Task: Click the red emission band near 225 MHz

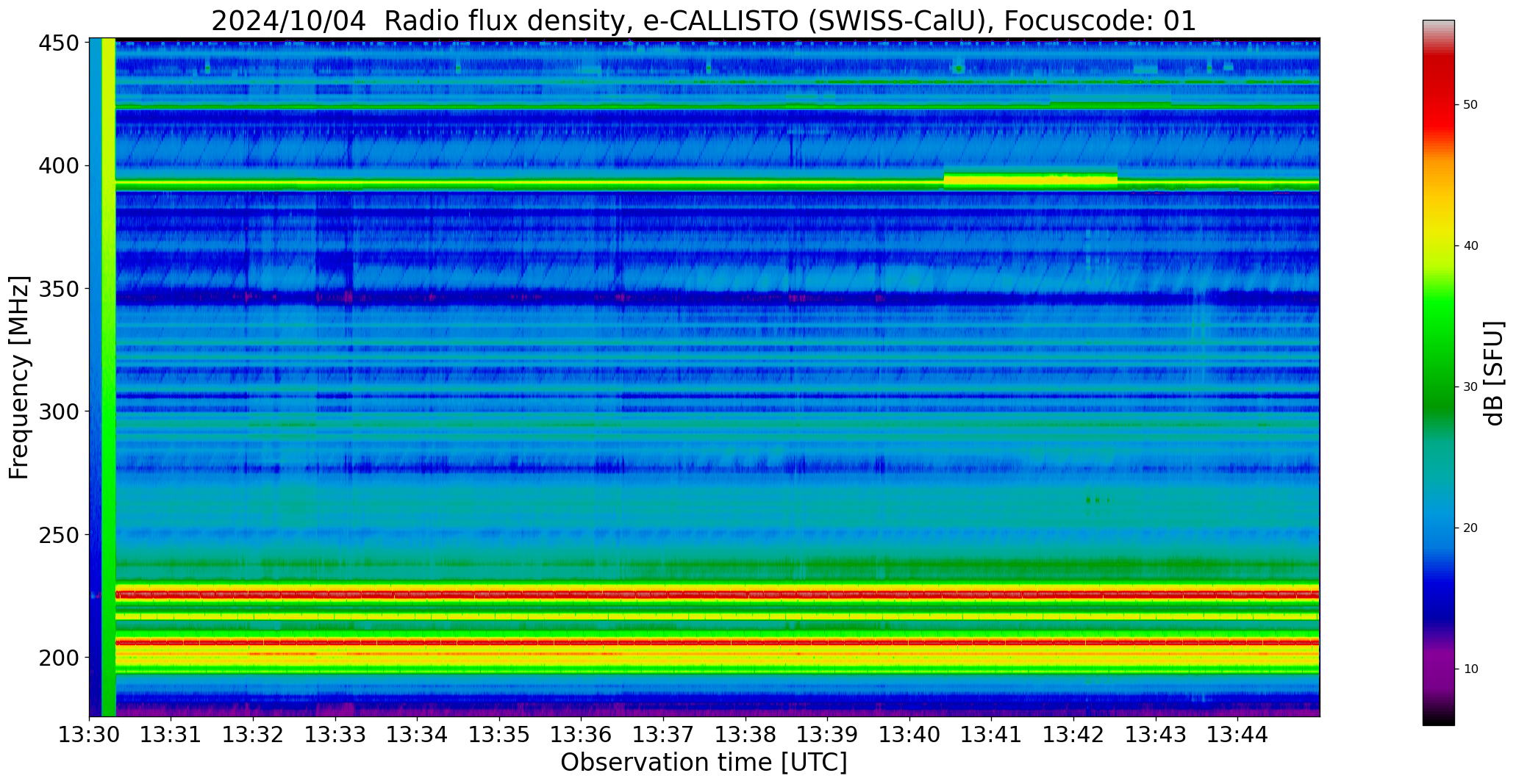Action: coord(717,594)
